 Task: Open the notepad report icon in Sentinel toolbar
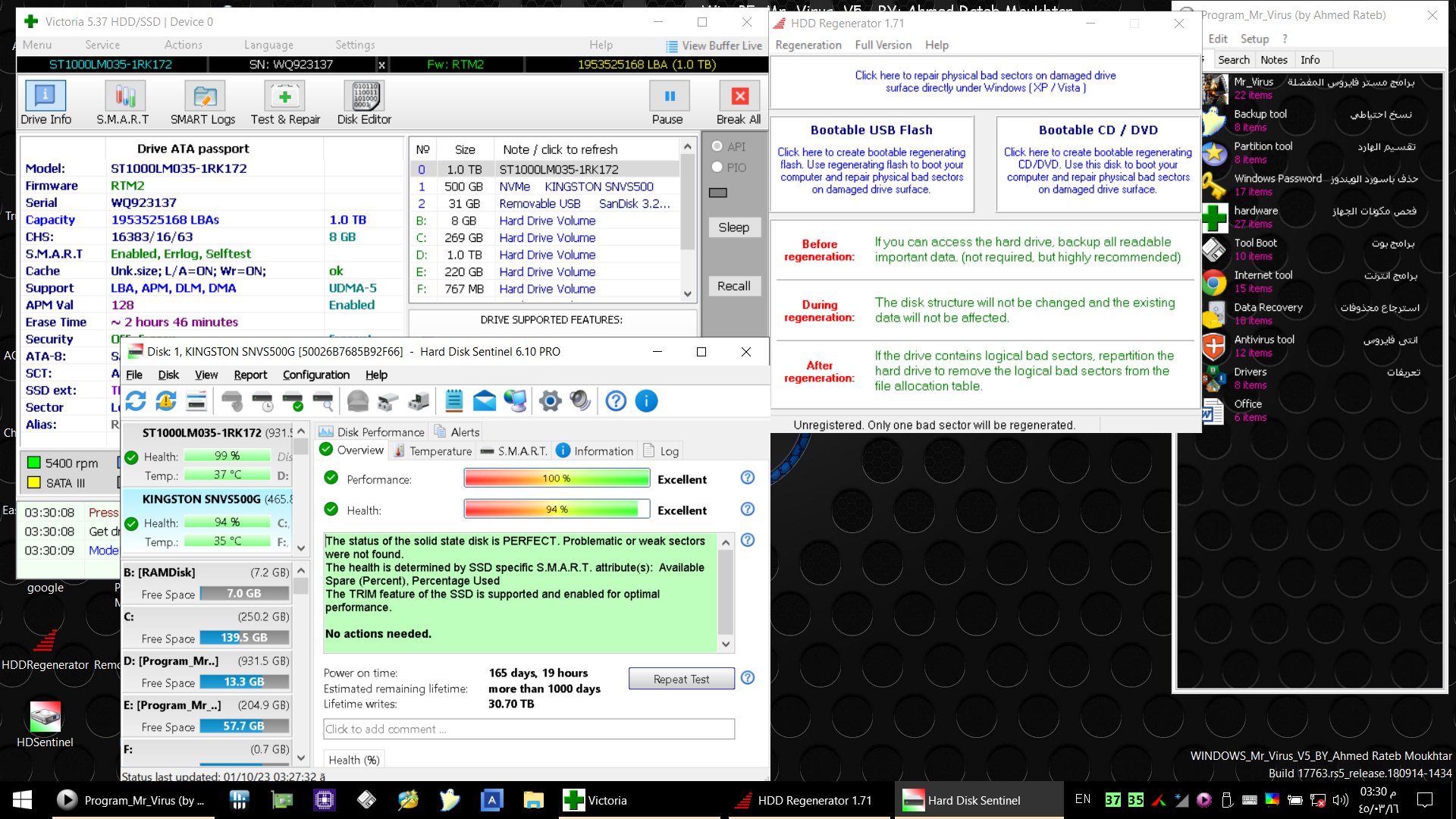[x=454, y=401]
